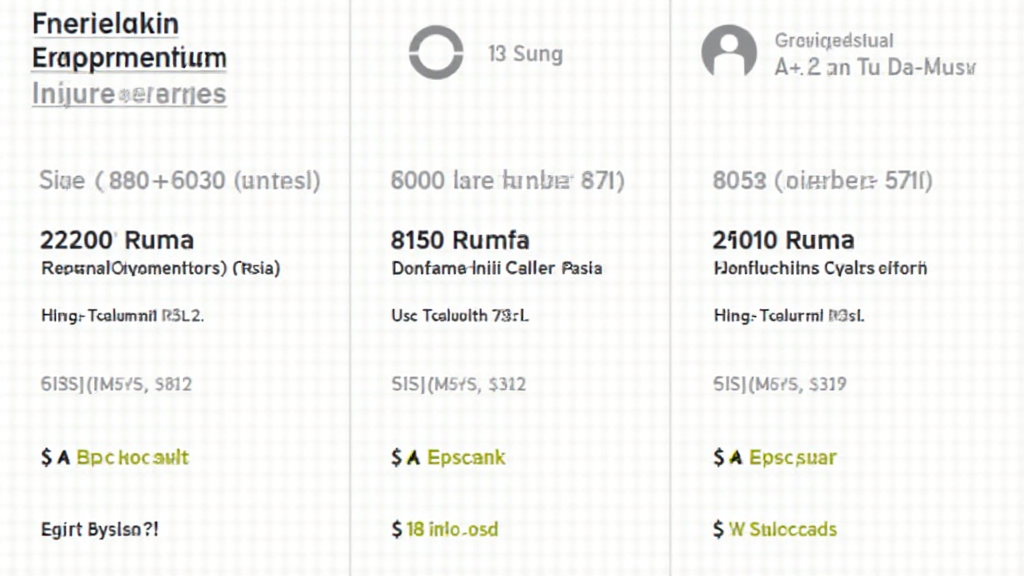Image resolution: width=1024 pixels, height=576 pixels.
Task: Click the user avatar profile icon
Action: [x=728, y=52]
